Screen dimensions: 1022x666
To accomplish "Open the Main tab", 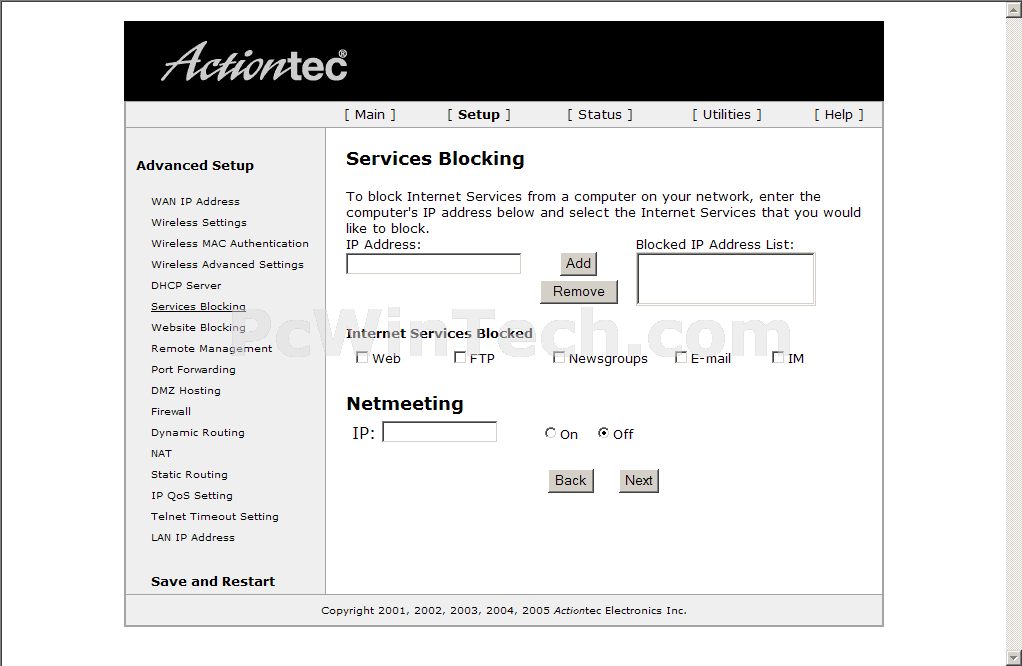I will click(x=370, y=115).
